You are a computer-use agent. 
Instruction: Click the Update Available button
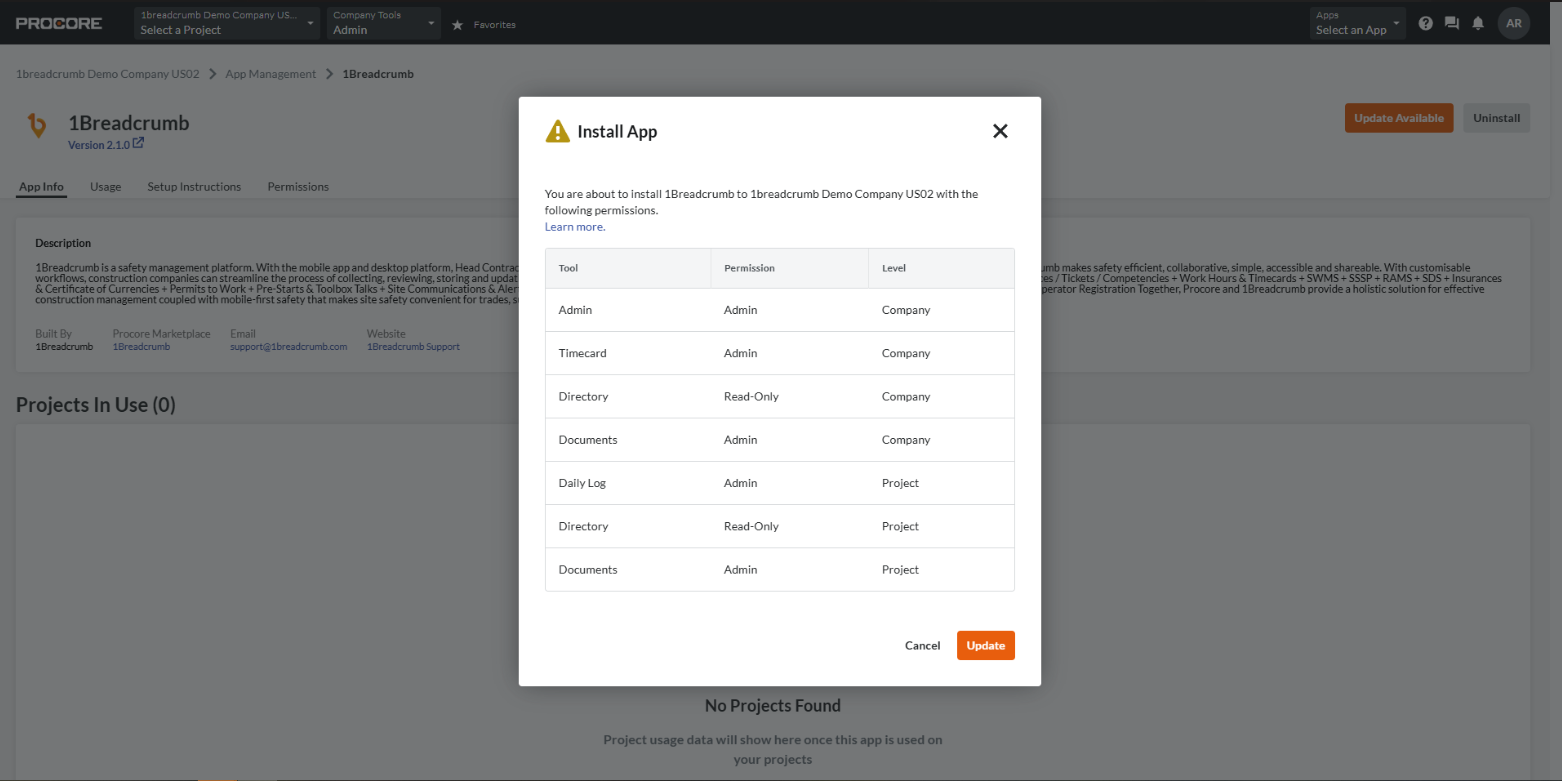tap(1399, 118)
